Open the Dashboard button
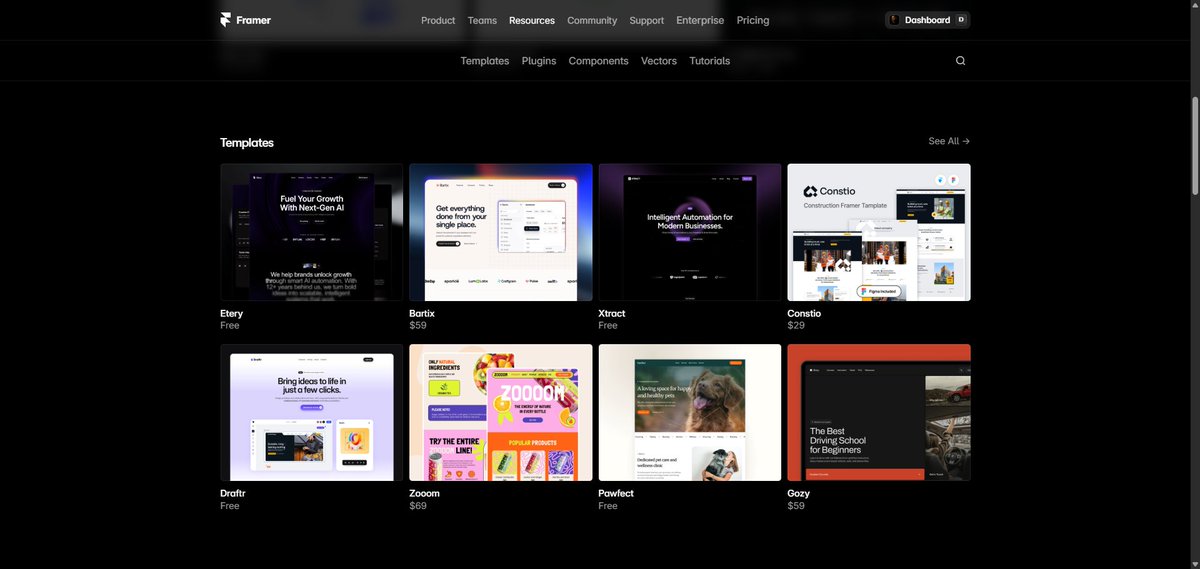1200x569 pixels. [x=927, y=20]
